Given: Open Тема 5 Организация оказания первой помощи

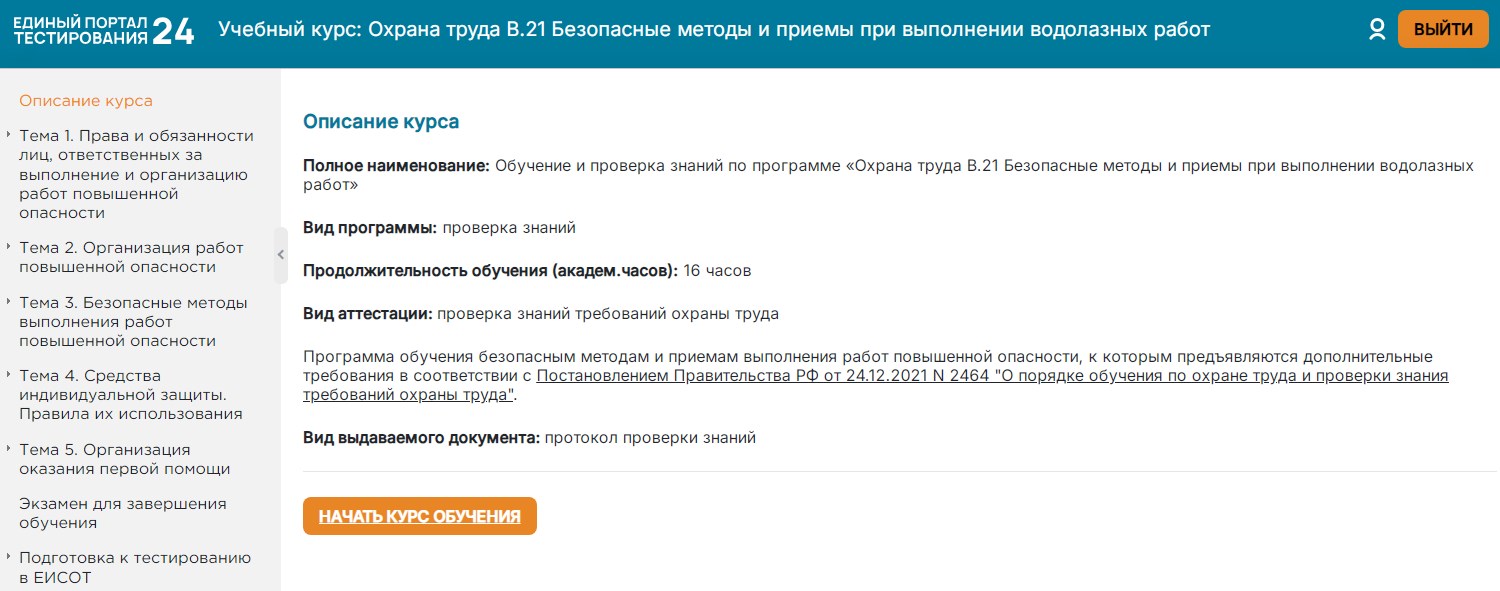Looking at the screenshot, I should [124, 459].
